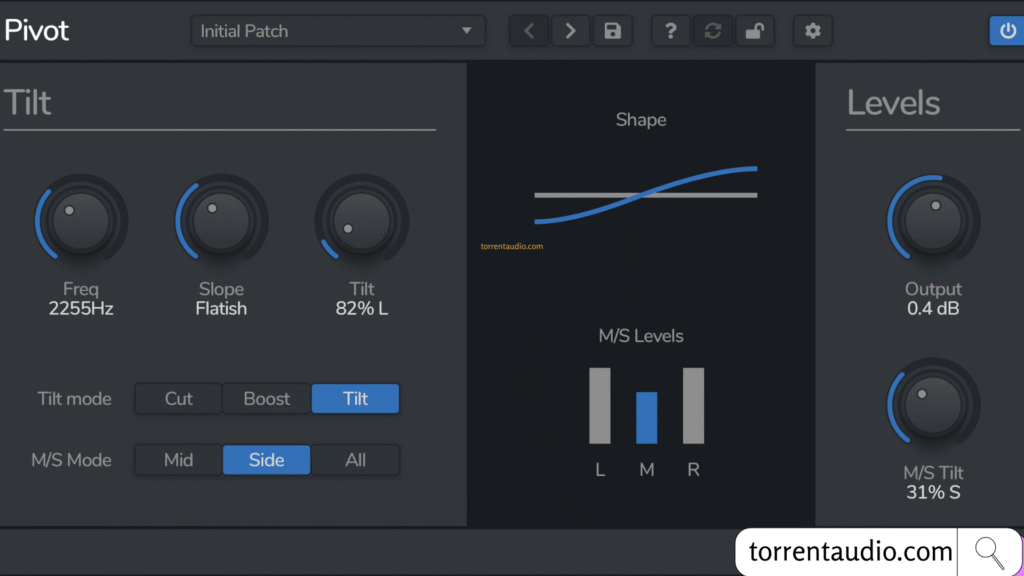Save the preset with the floppy disk icon
The image size is (1024, 576).
612,31
